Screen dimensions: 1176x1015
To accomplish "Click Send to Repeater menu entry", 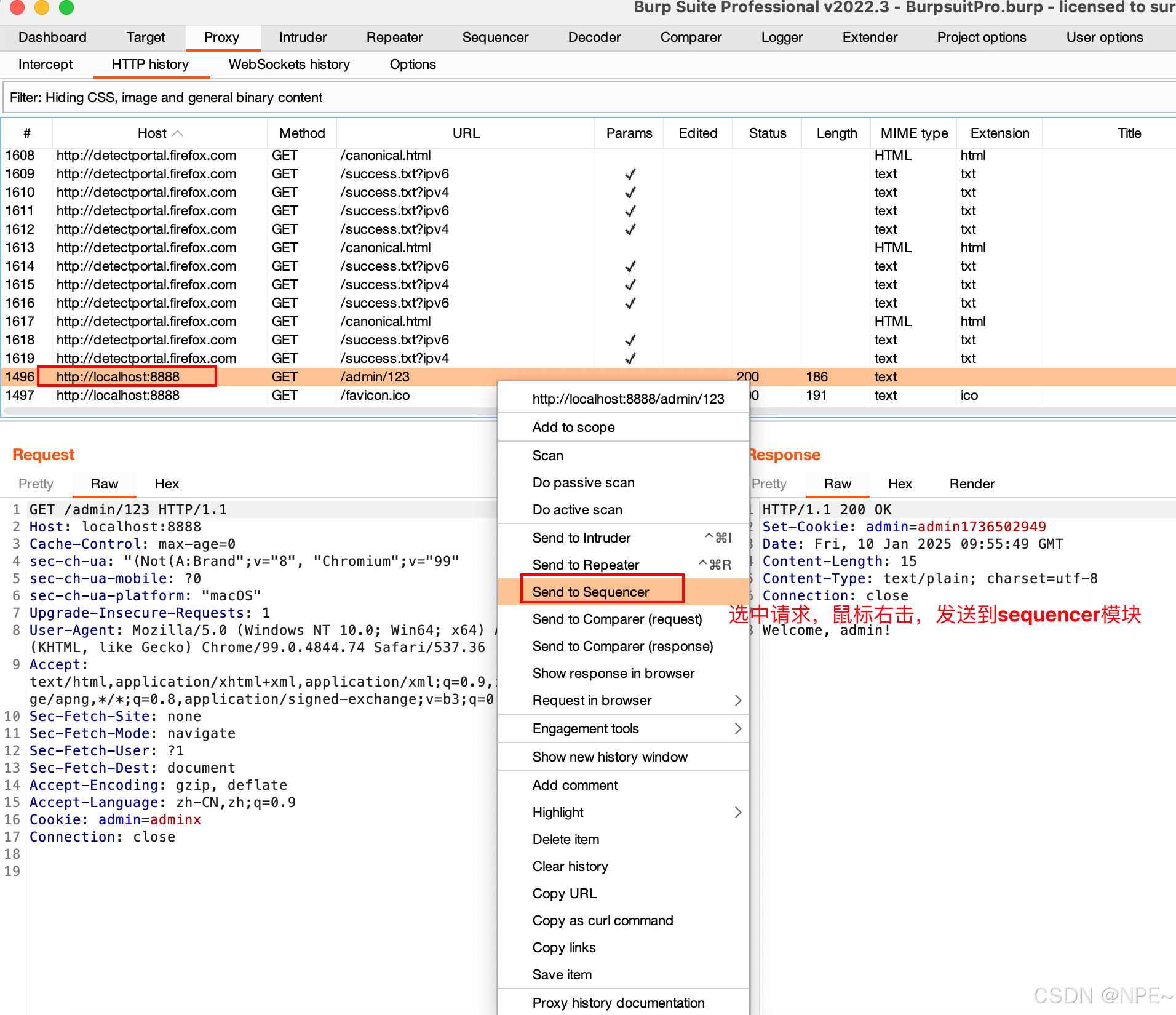I will tap(624, 565).
